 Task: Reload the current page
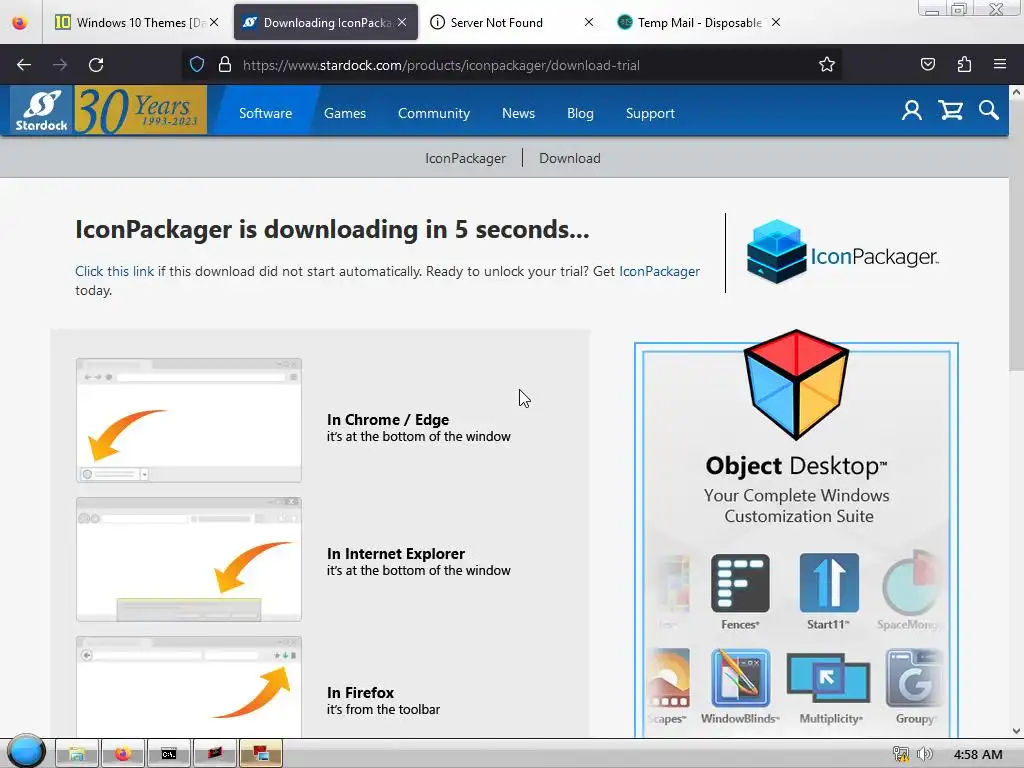[96, 65]
